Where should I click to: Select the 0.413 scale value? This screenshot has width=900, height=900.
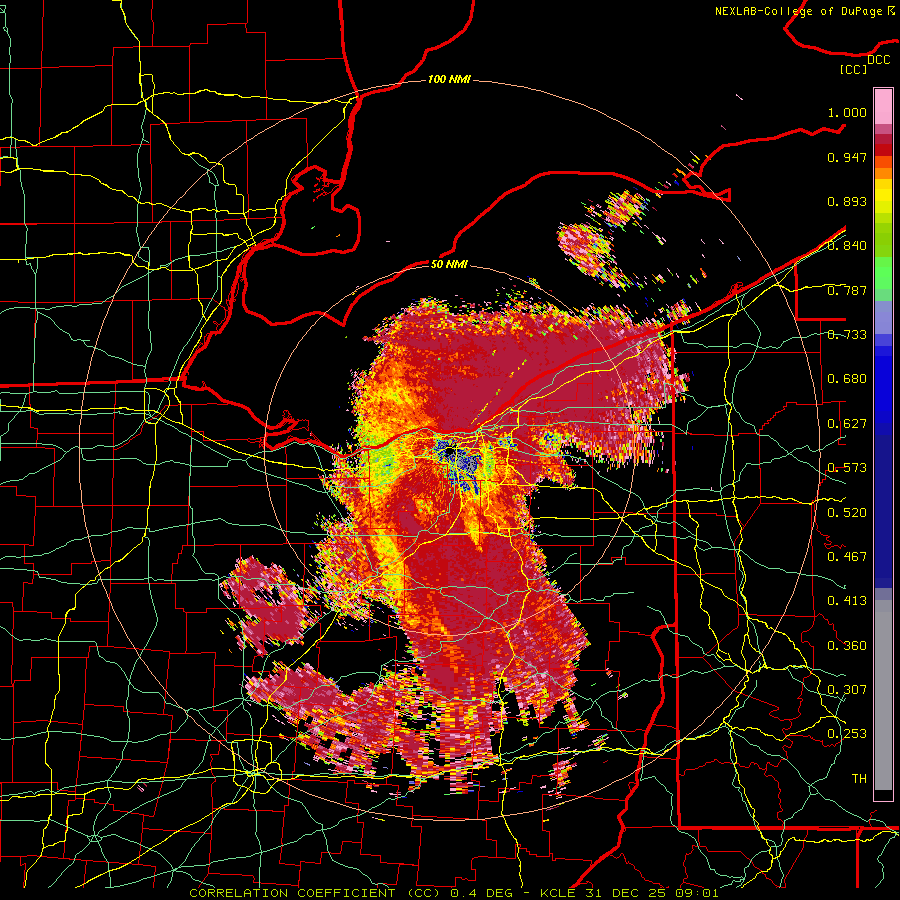[x=847, y=601]
